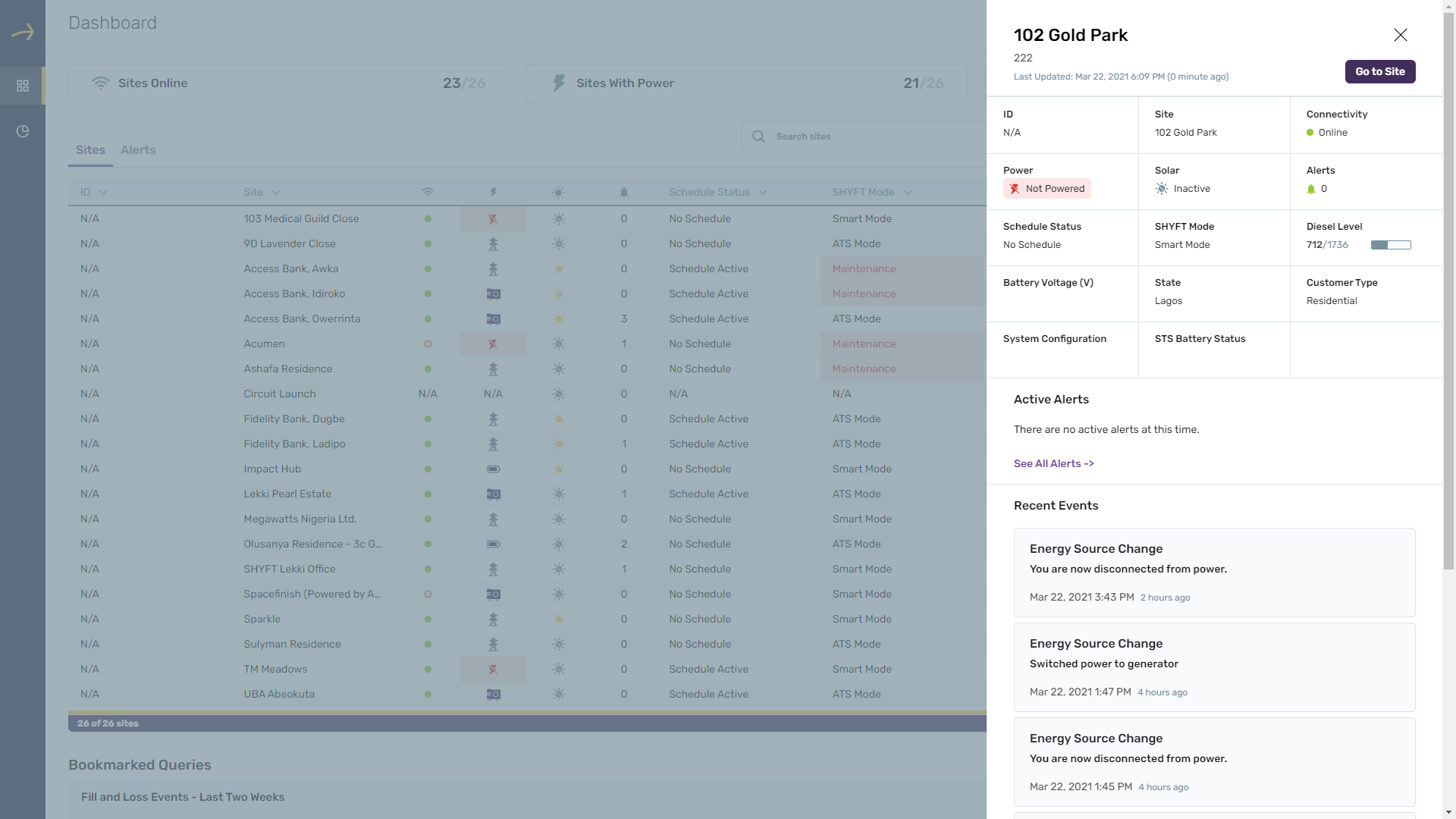1456x819 pixels.
Task: Expand the SHYFT Mode column dropdown
Action: coord(908,193)
